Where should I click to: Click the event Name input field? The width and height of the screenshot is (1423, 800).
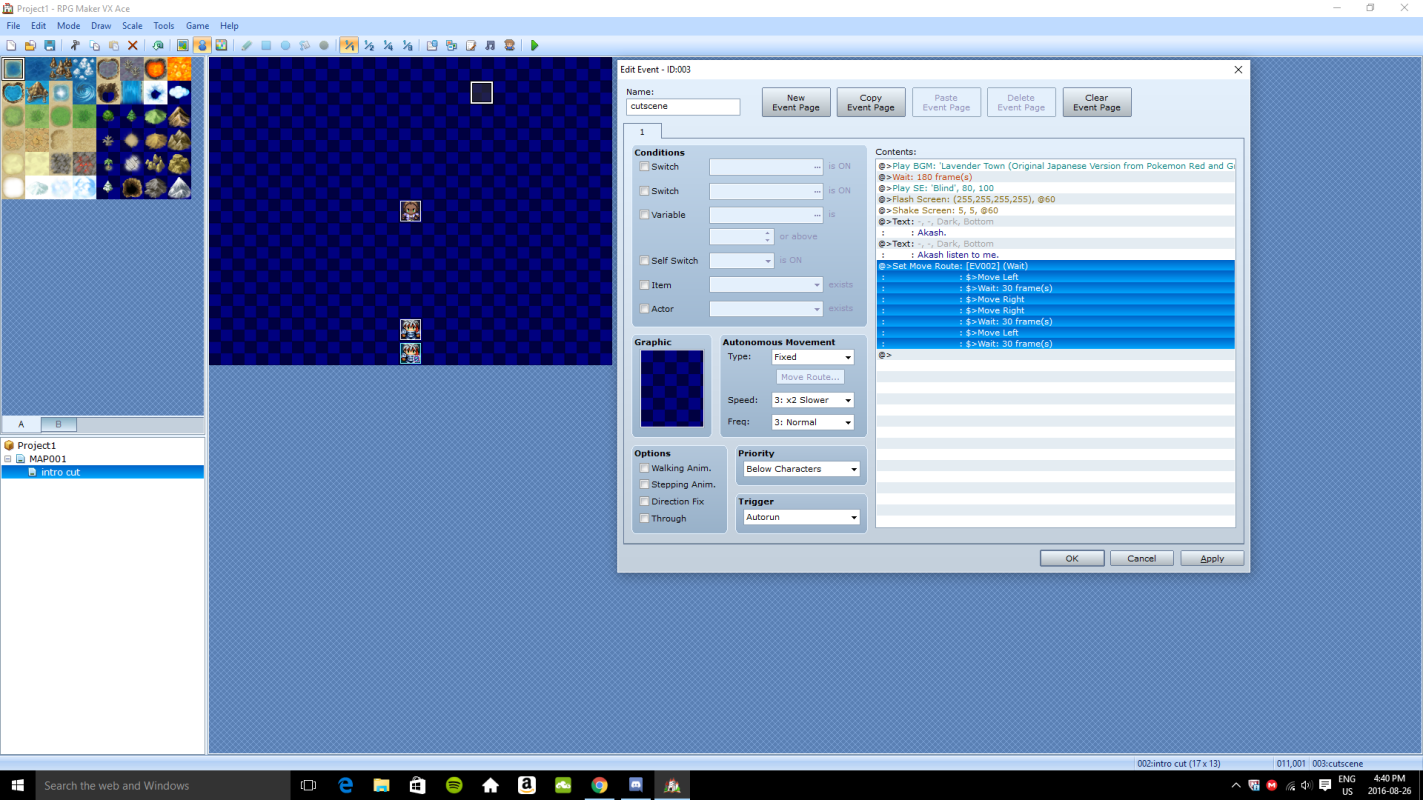pos(683,106)
